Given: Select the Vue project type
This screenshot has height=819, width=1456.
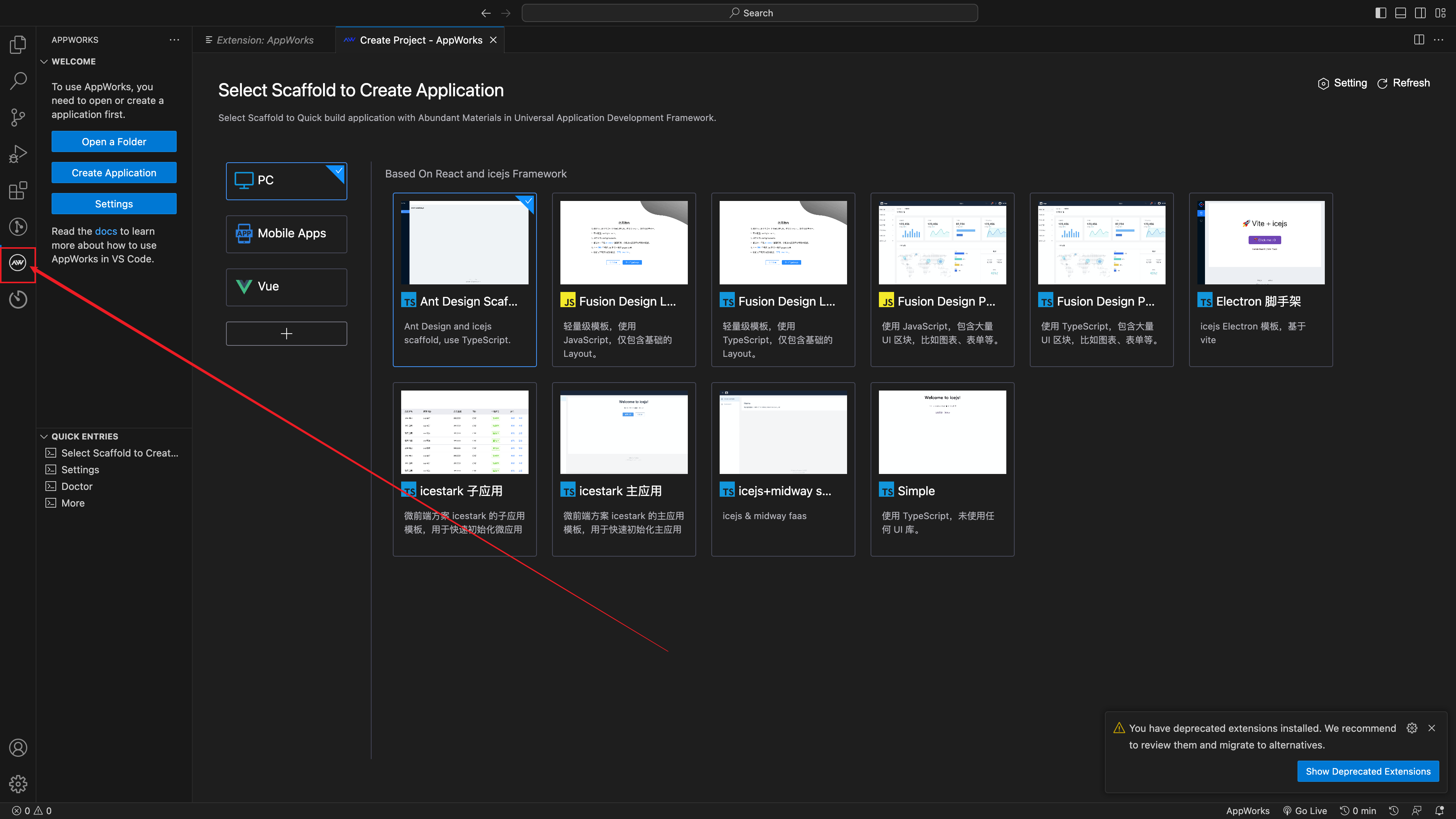Looking at the screenshot, I should pos(286,287).
